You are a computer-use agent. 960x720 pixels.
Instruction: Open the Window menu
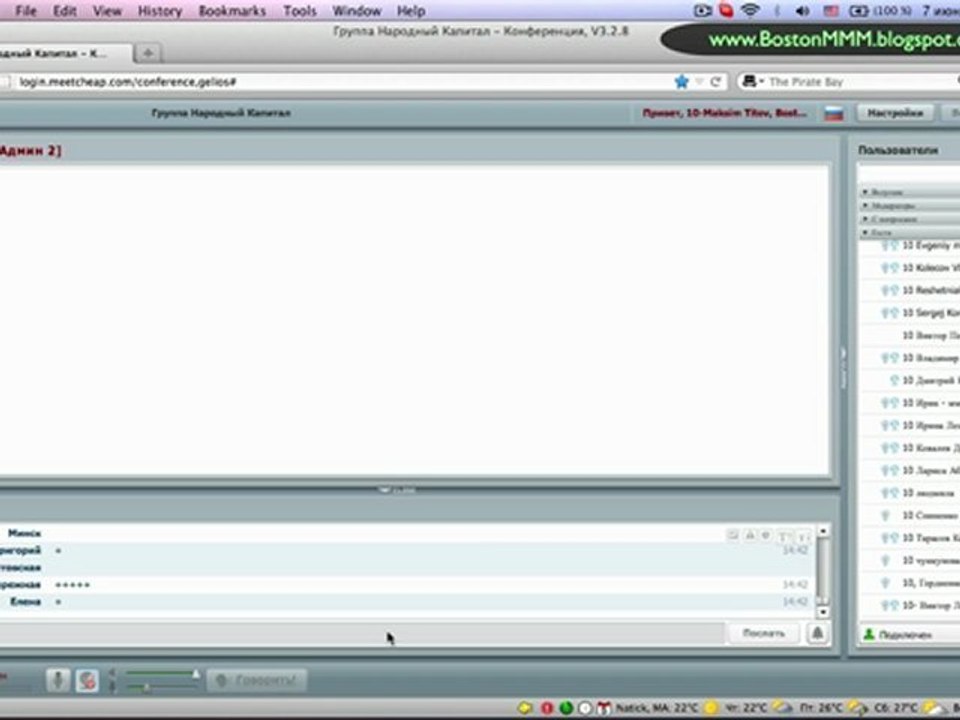click(356, 10)
